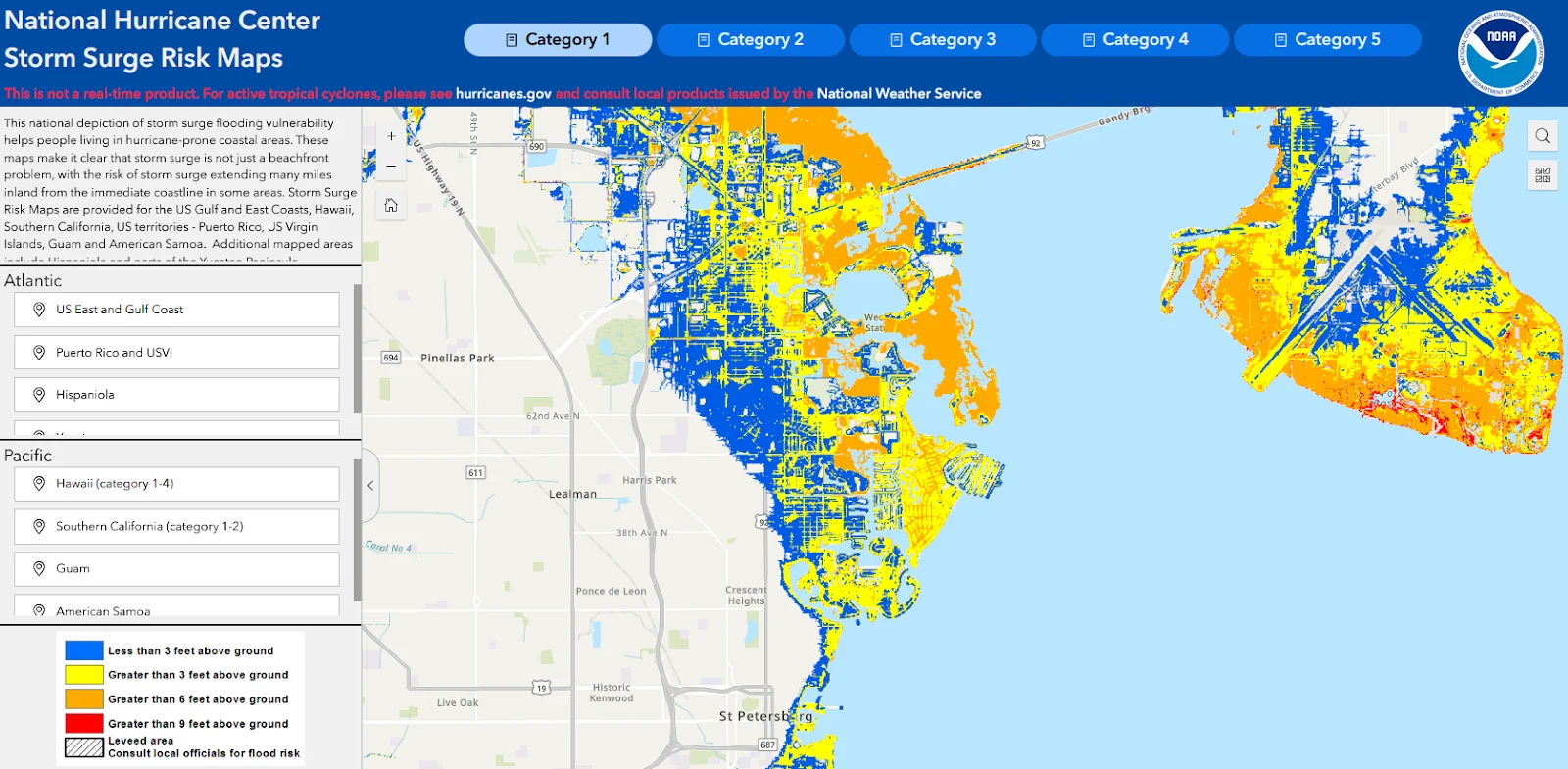This screenshot has height=769, width=1568.
Task: Click the hatched leveed area swatch
Action: click(84, 747)
